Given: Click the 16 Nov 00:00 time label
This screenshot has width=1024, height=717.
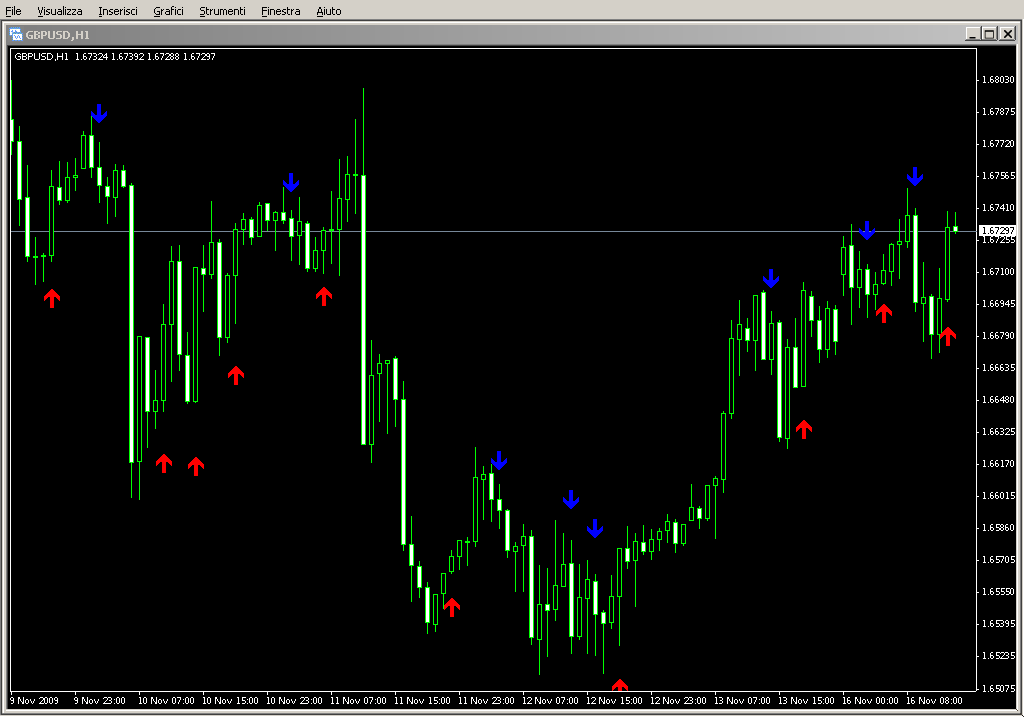Looking at the screenshot, I should tap(870, 701).
